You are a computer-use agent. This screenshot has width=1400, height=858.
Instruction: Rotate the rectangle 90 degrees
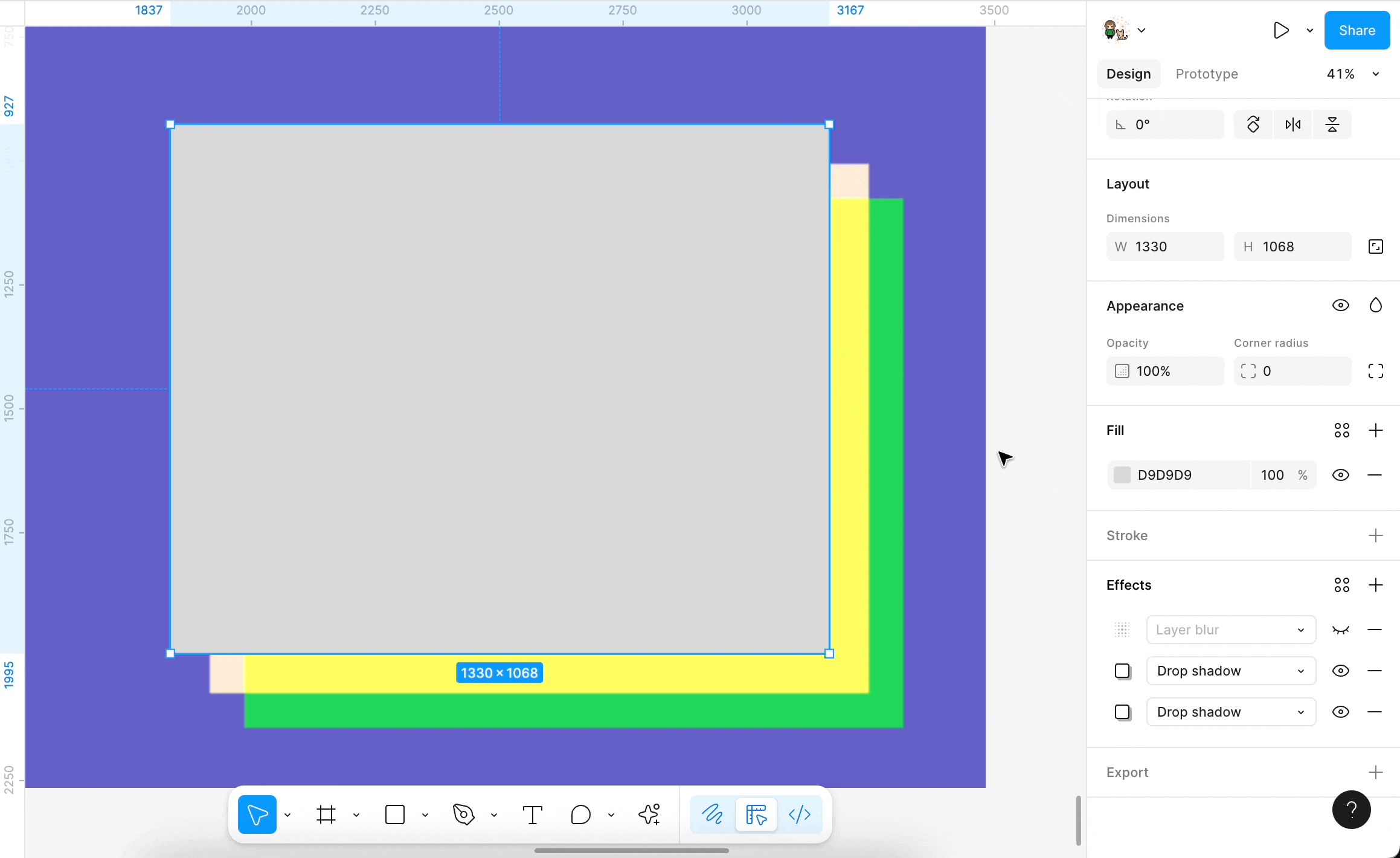[1253, 124]
